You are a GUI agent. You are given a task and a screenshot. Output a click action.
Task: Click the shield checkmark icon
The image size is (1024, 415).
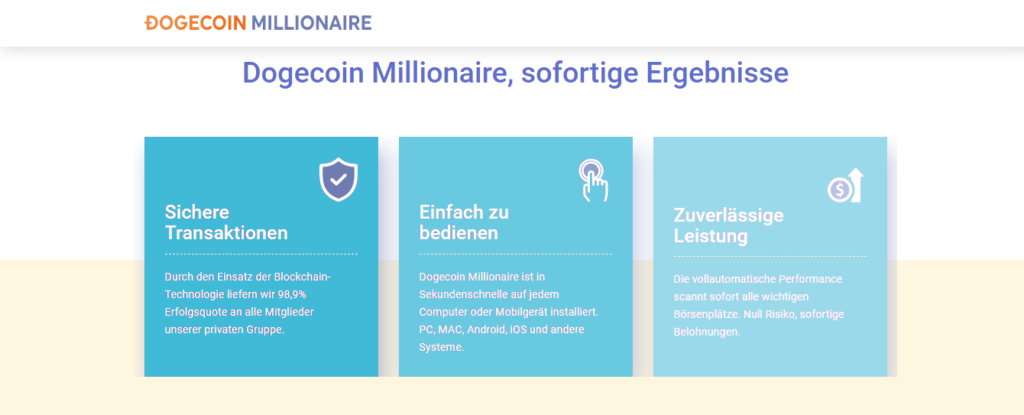click(338, 180)
